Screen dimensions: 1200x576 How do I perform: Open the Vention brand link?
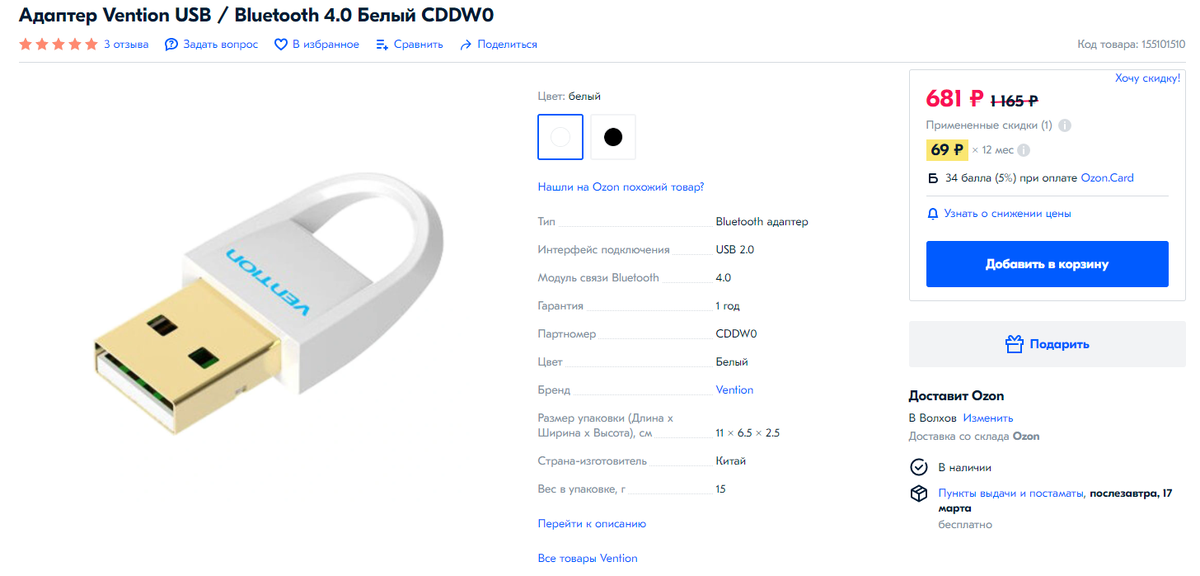[x=735, y=390]
